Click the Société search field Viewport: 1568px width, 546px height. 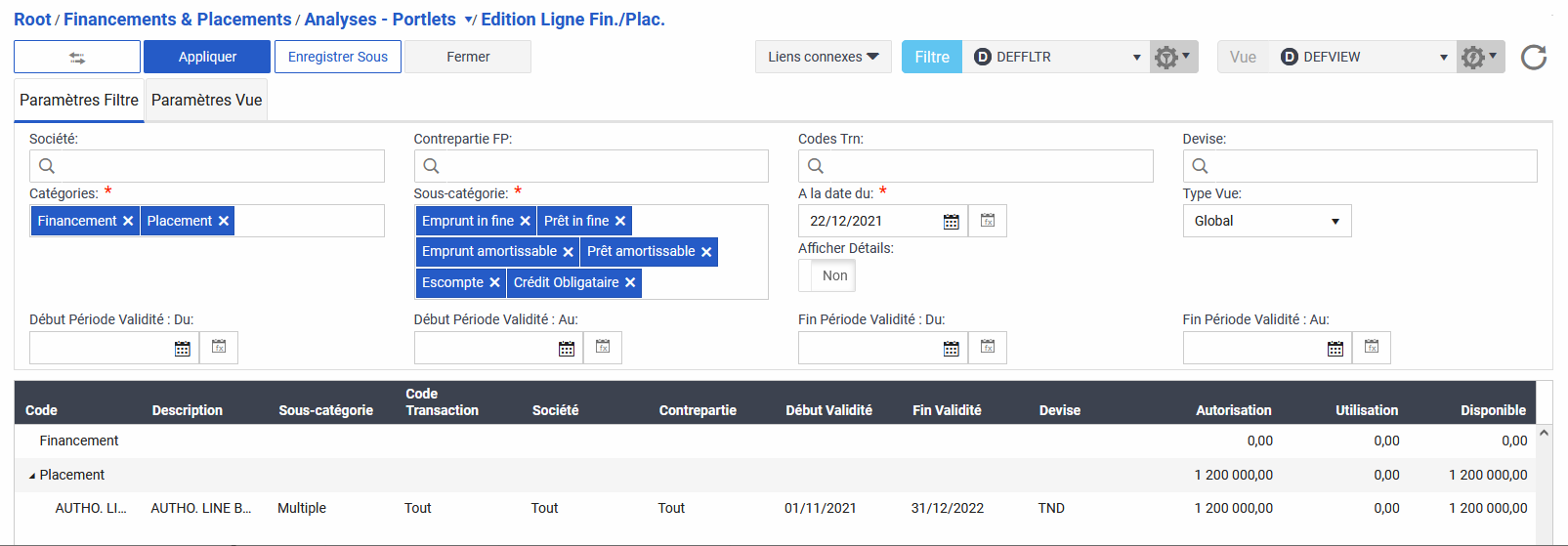(x=207, y=166)
